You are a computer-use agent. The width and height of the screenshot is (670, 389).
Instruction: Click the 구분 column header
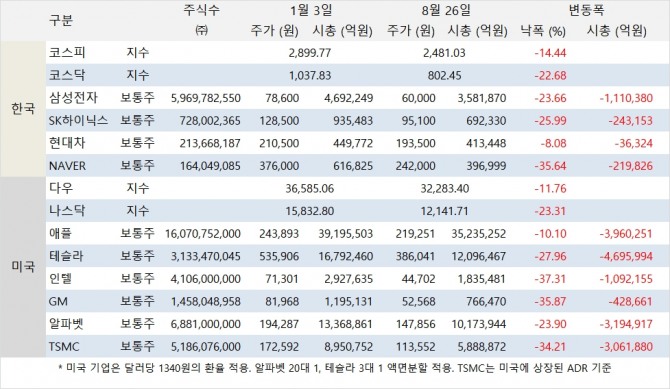[60, 20]
